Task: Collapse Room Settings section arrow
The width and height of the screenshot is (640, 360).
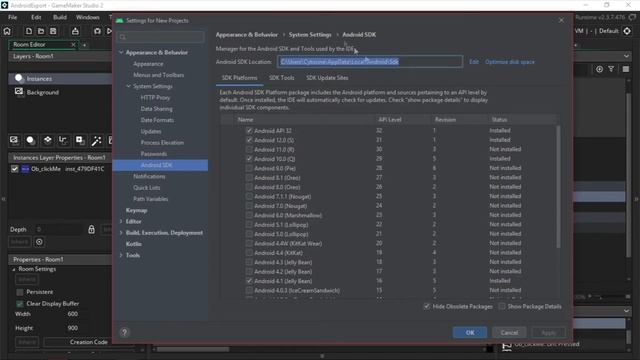Action: tap(14, 269)
